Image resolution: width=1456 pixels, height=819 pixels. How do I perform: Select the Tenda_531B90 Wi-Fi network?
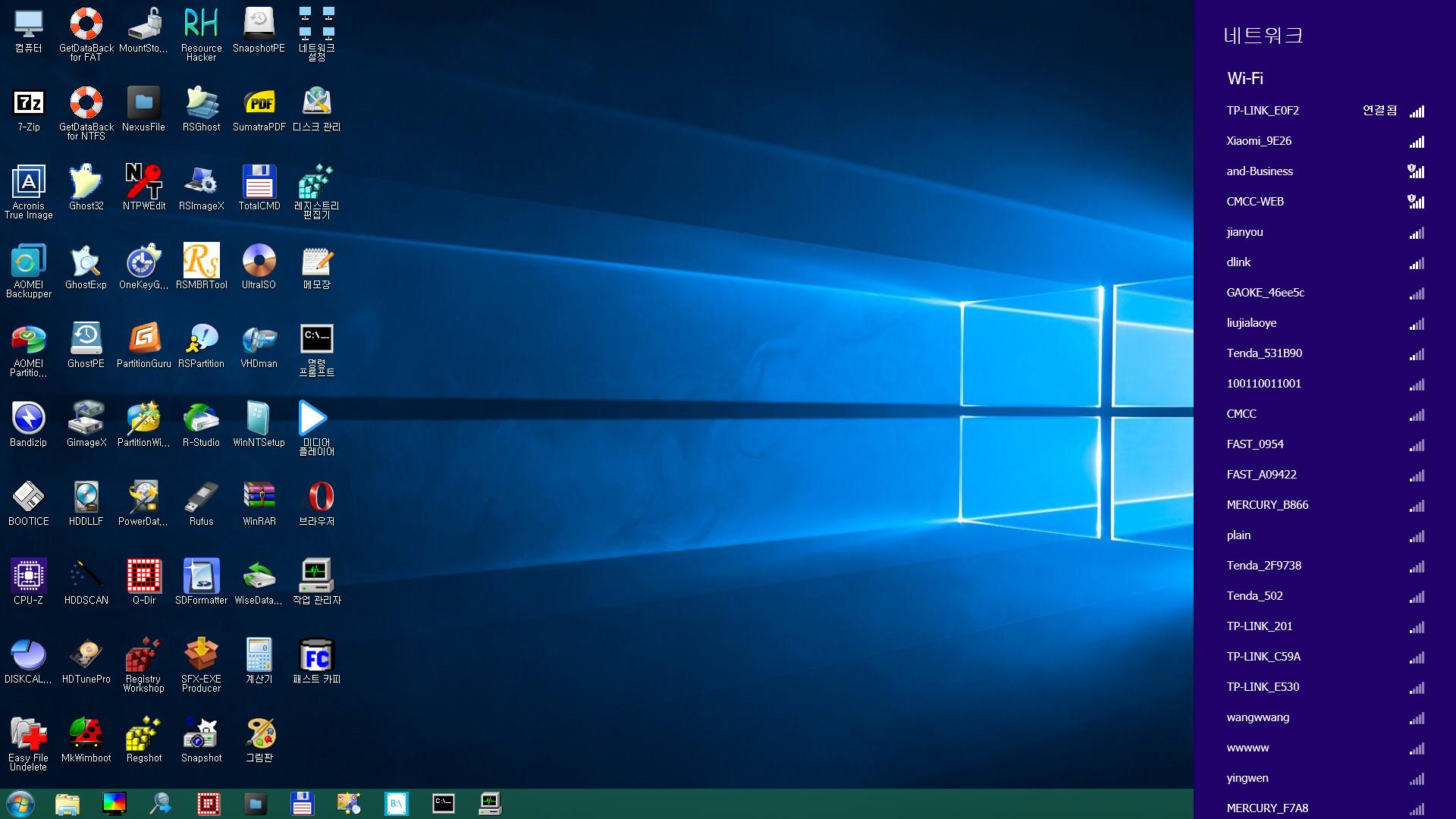coord(1325,353)
